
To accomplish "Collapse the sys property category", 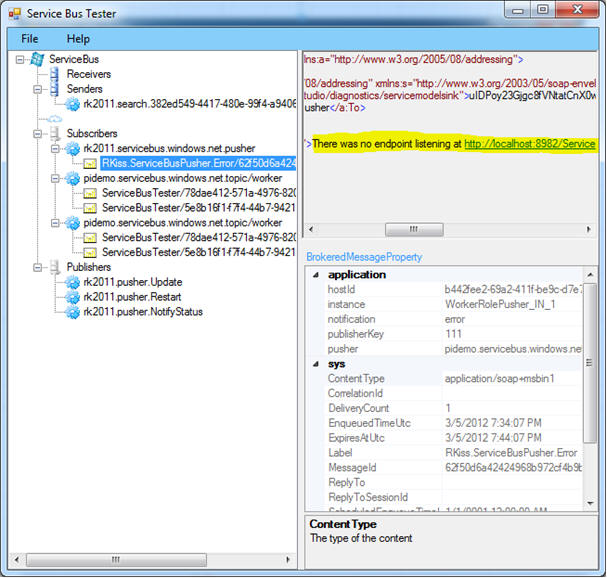I will 316,364.
